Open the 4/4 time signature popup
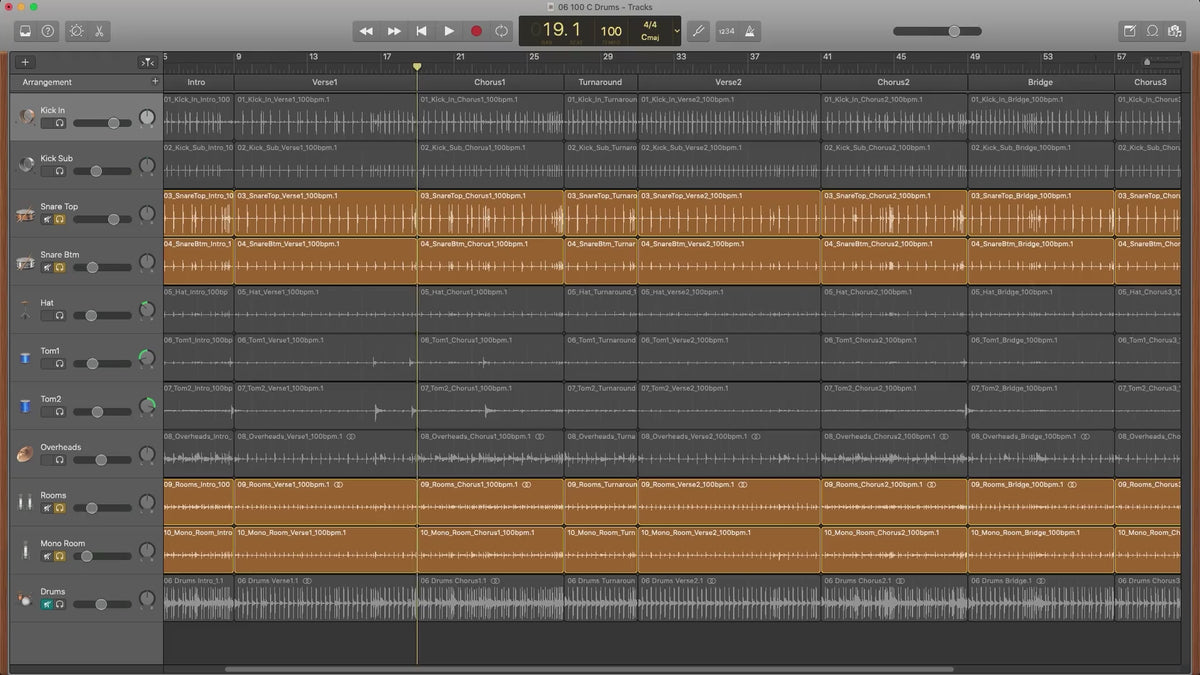 point(650,24)
